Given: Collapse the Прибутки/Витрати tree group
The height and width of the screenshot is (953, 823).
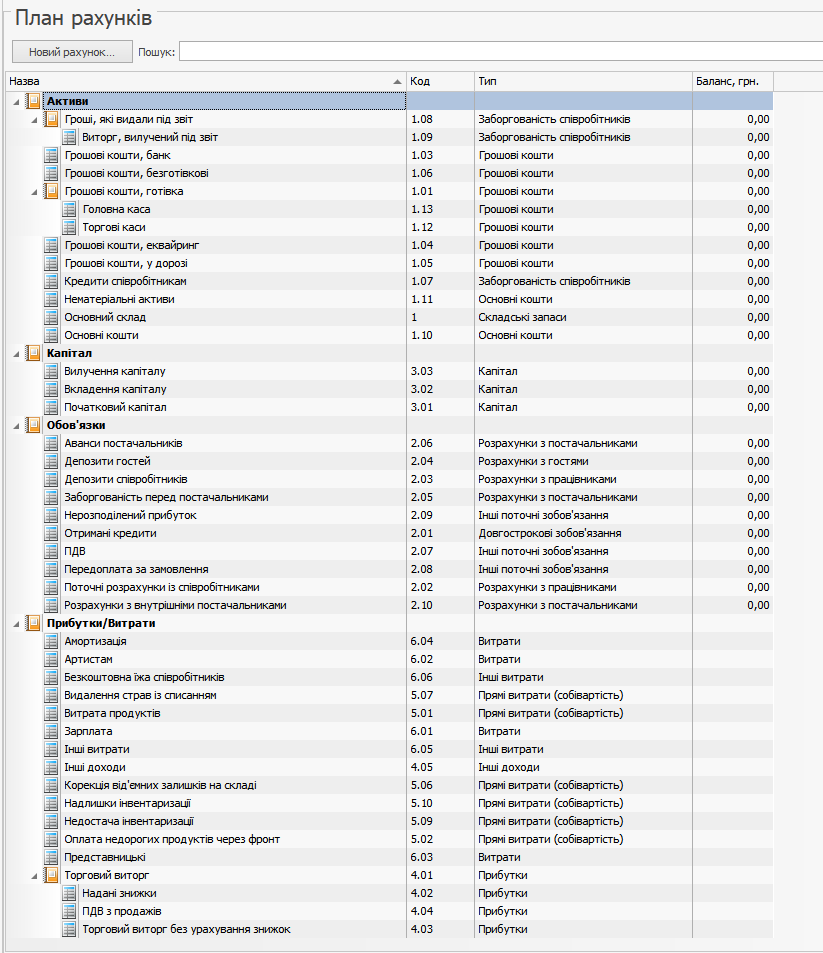Looking at the screenshot, I should [x=16, y=623].
